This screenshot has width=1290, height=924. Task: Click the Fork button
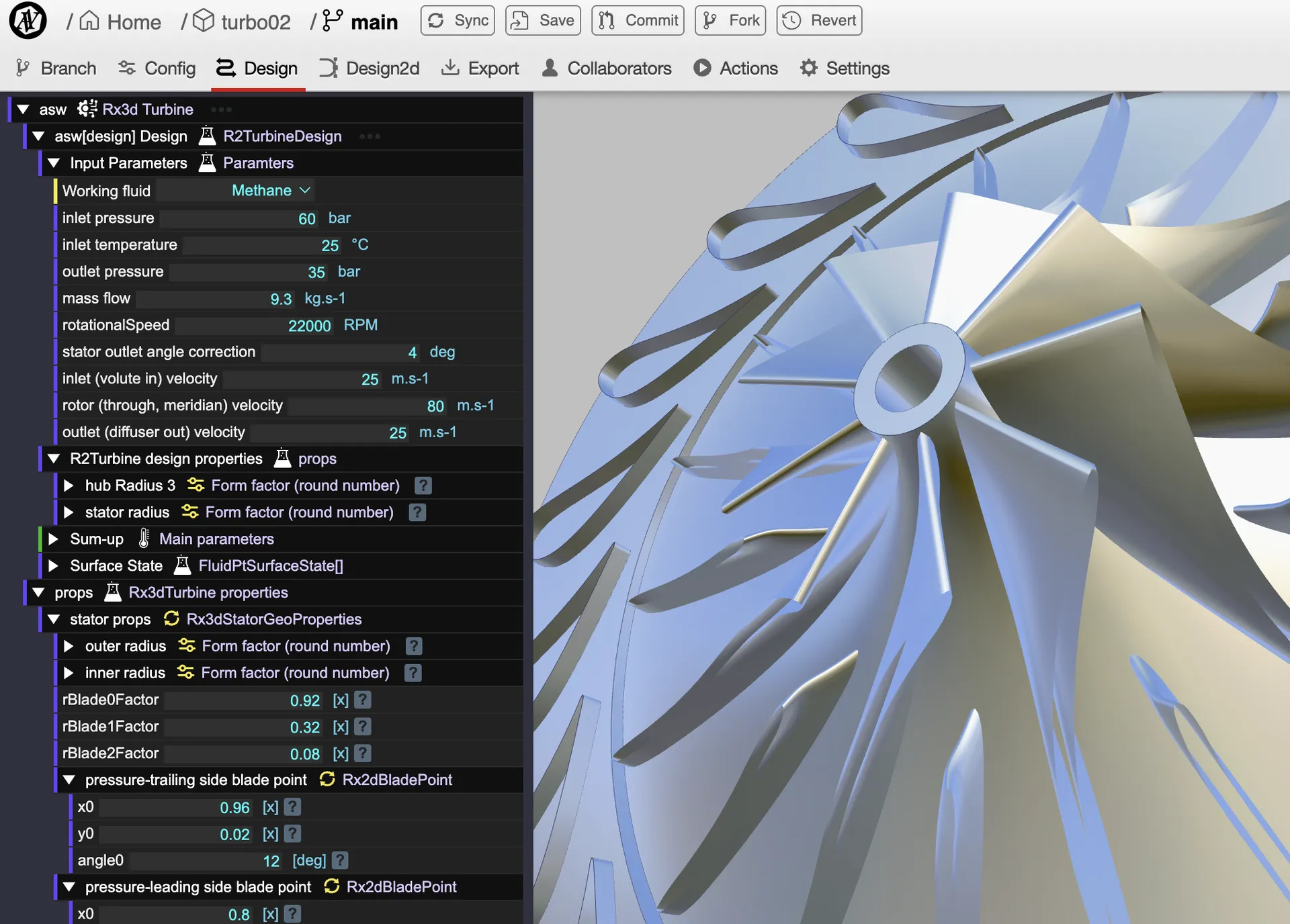click(730, 20)
